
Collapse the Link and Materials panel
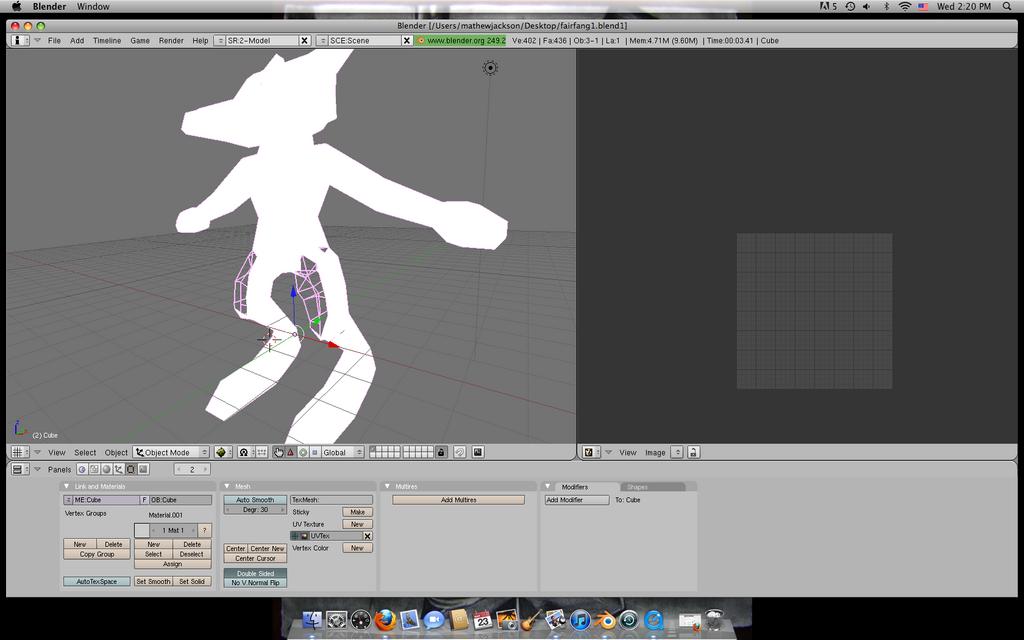click(66, 487)
